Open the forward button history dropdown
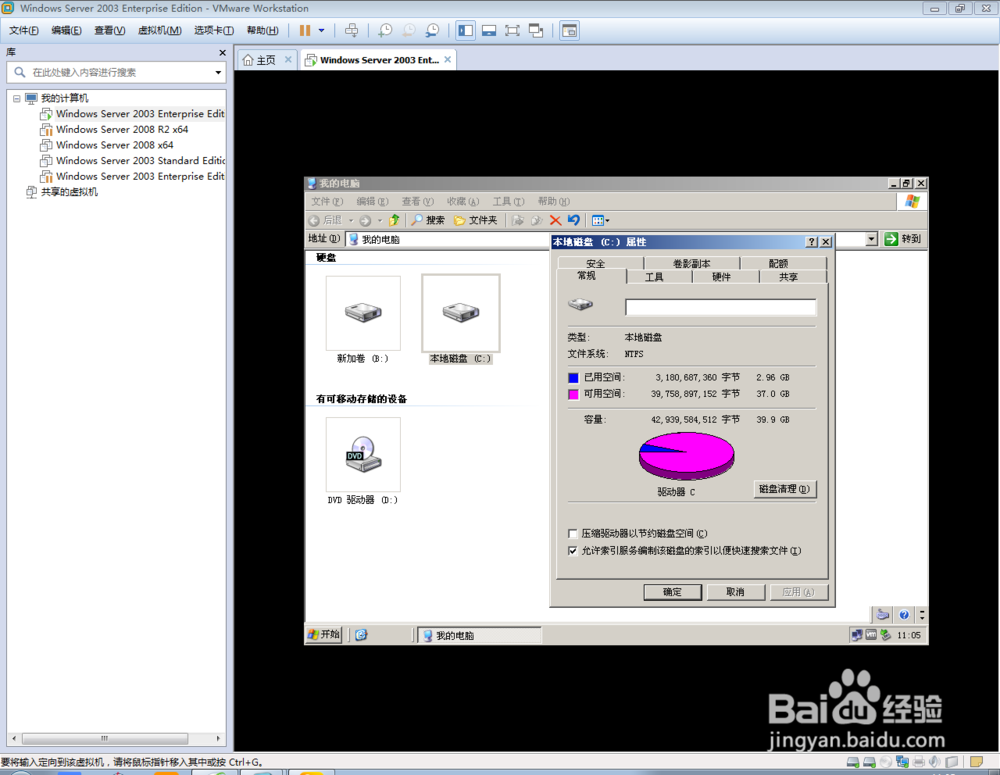Viewport: 1000px width, 775px height. 380,221
